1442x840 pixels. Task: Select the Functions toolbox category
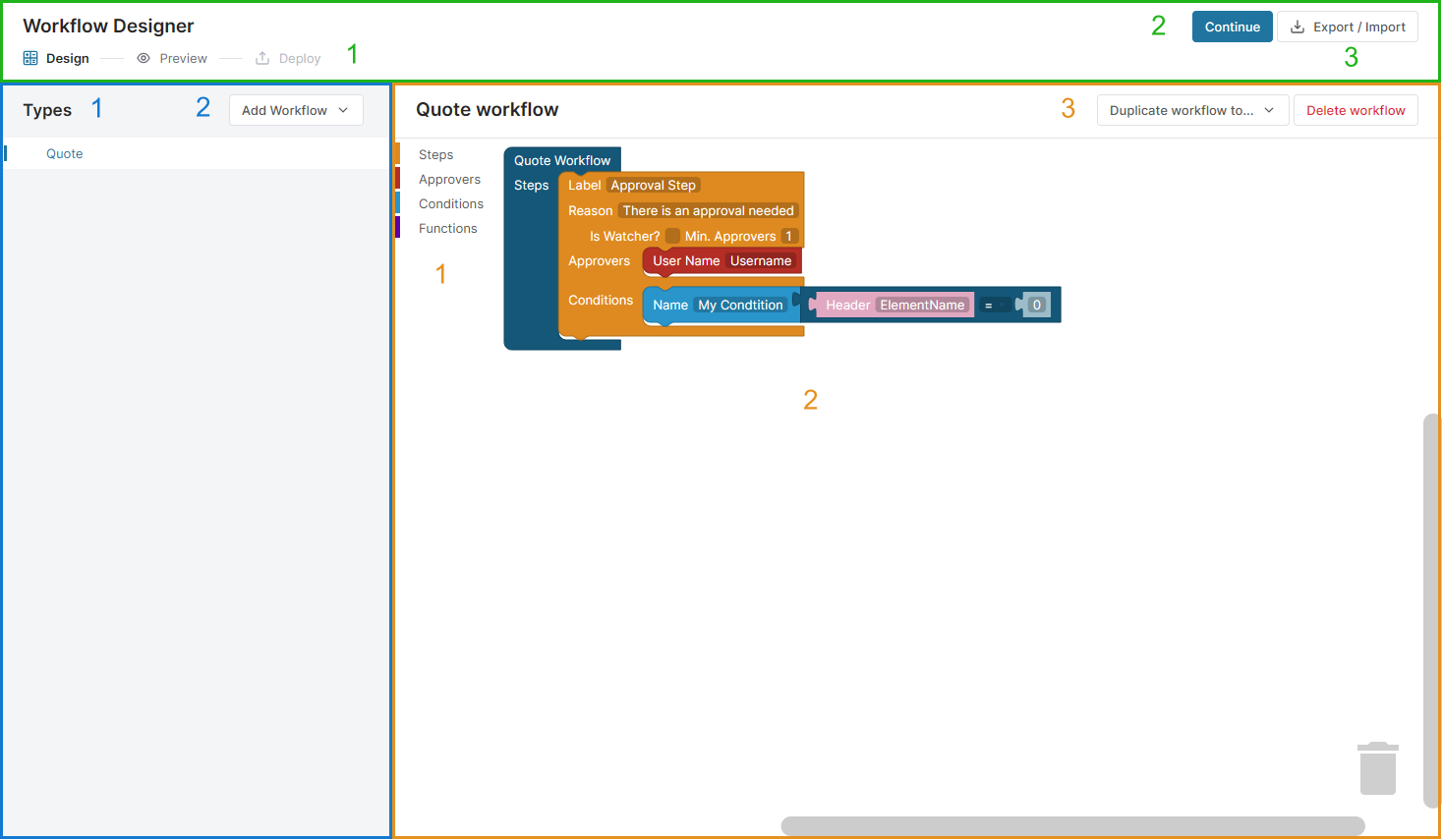tap(447, 228)
